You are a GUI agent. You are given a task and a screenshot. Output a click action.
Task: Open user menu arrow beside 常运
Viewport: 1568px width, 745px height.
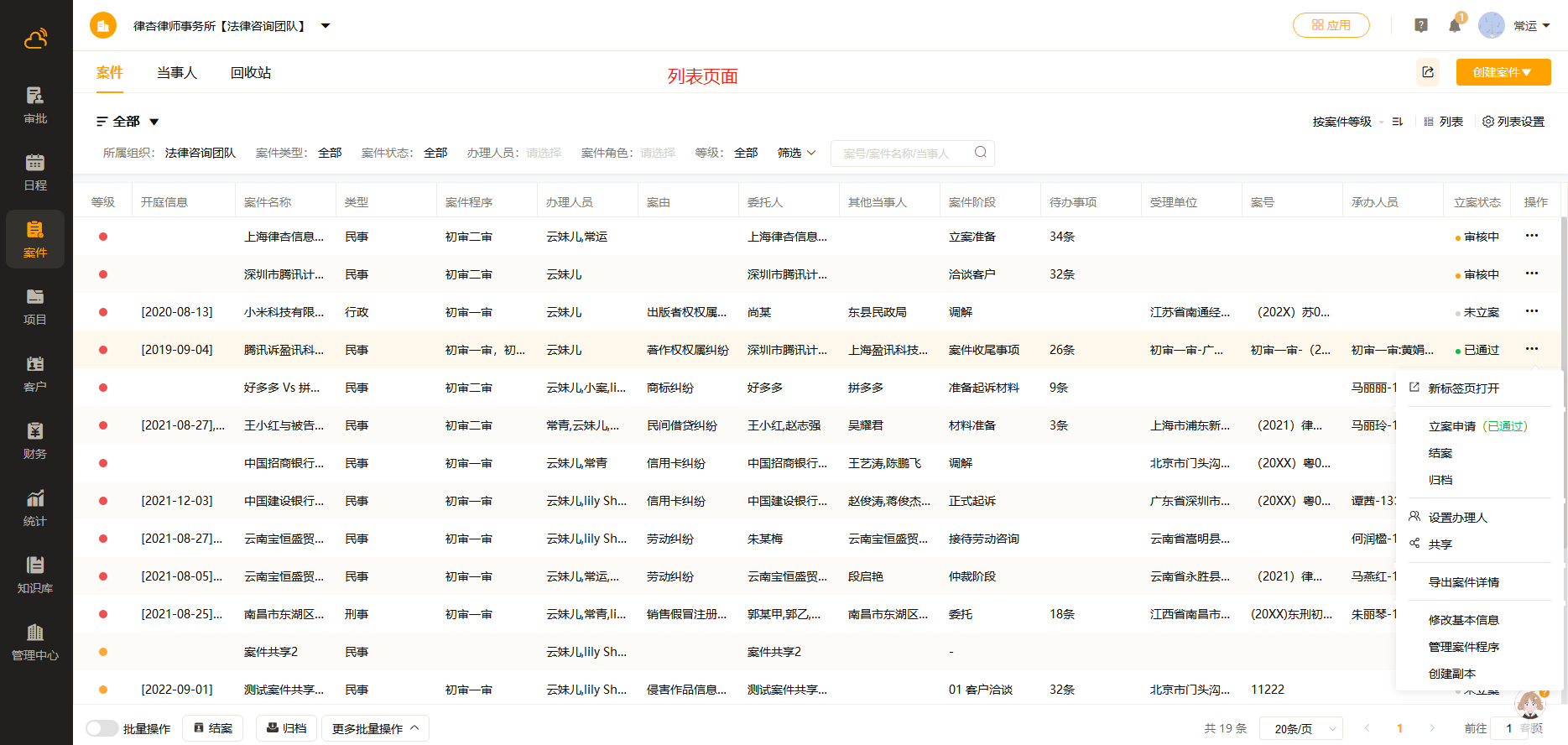[1546, 26]
